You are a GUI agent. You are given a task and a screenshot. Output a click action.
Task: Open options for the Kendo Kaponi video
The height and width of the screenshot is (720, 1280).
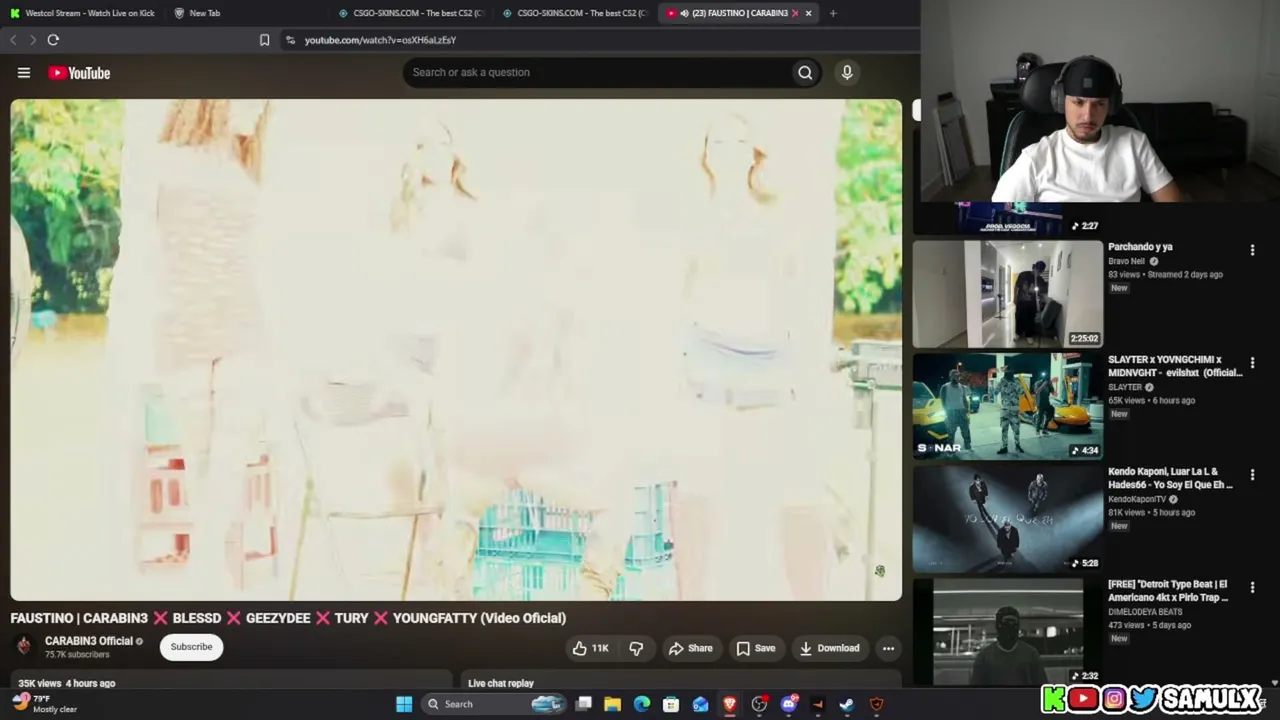click(1252, 475)
